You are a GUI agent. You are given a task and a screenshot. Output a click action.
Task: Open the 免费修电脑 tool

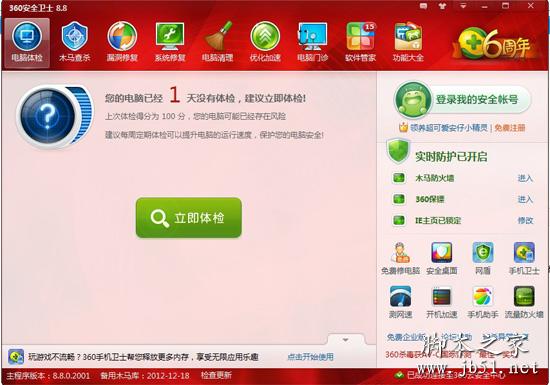(400, 258)
